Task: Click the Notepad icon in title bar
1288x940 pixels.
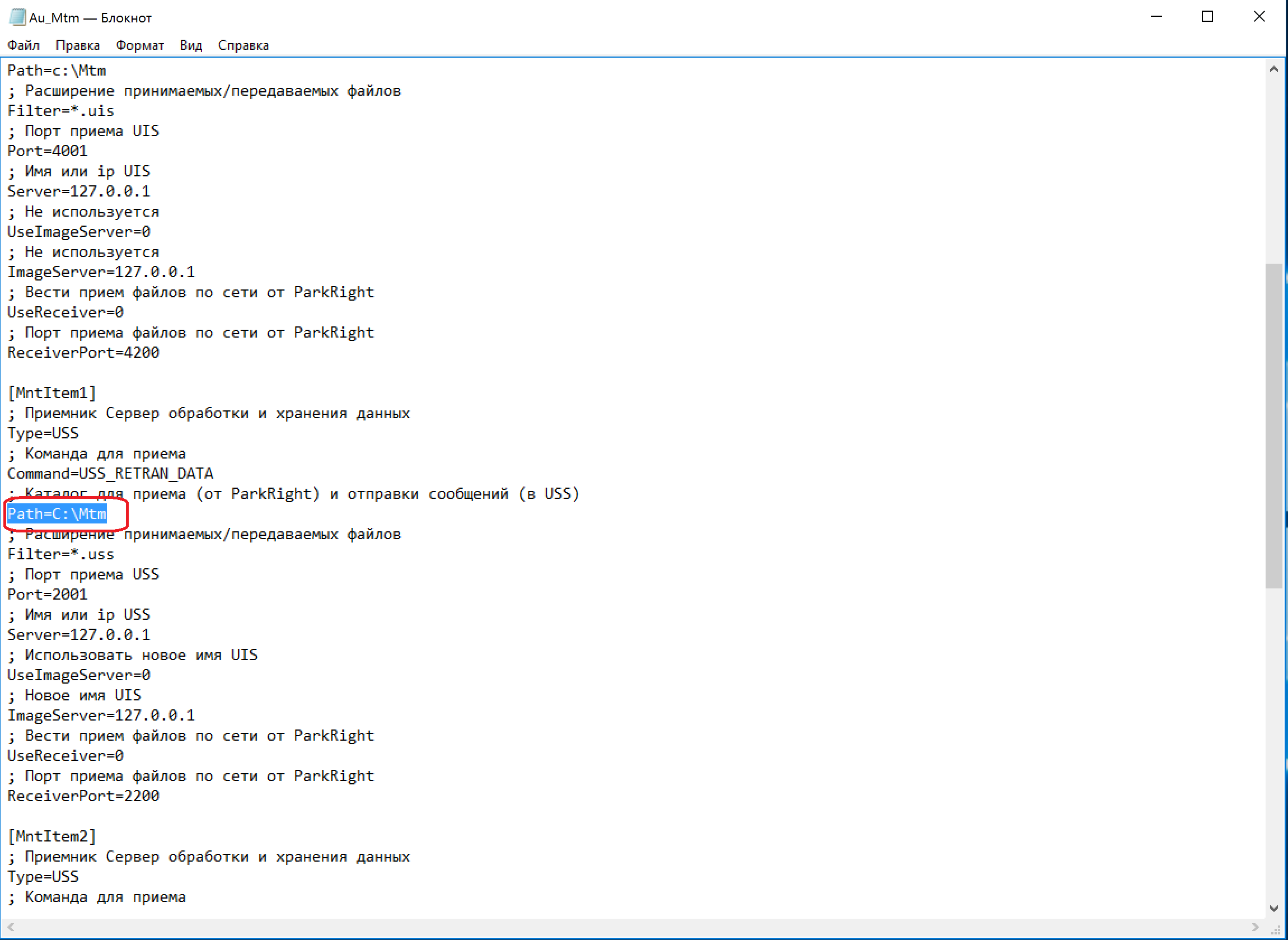Action: [x=17, y=17]
